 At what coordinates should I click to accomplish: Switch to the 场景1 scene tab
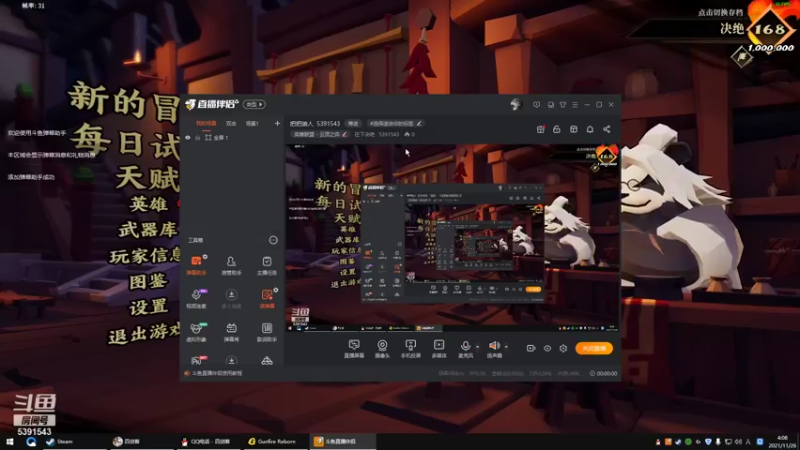point(252,123)
